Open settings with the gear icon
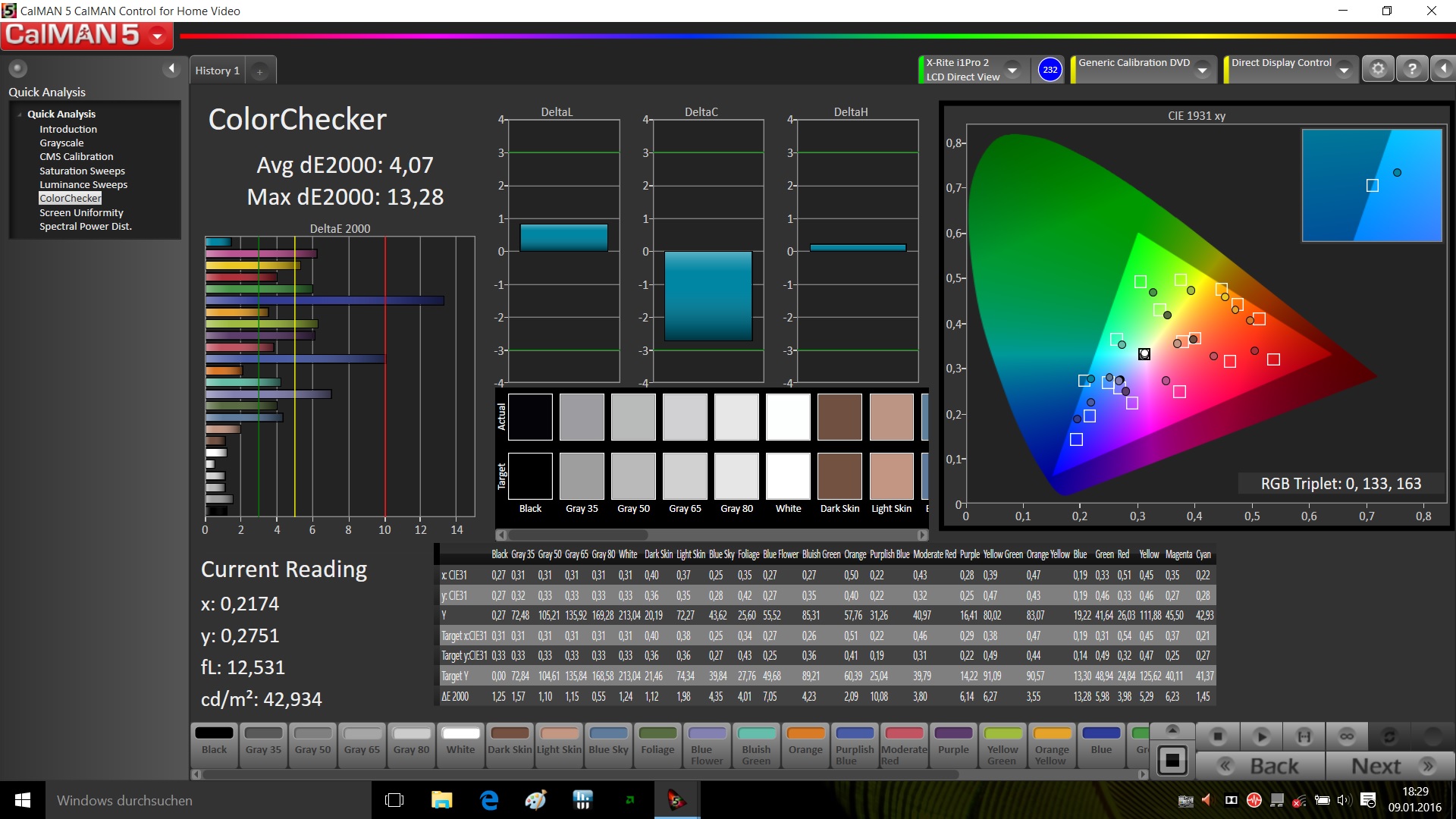This screenshot has height=819, width=1456. pyautogui.click(x=1378, y=69)
